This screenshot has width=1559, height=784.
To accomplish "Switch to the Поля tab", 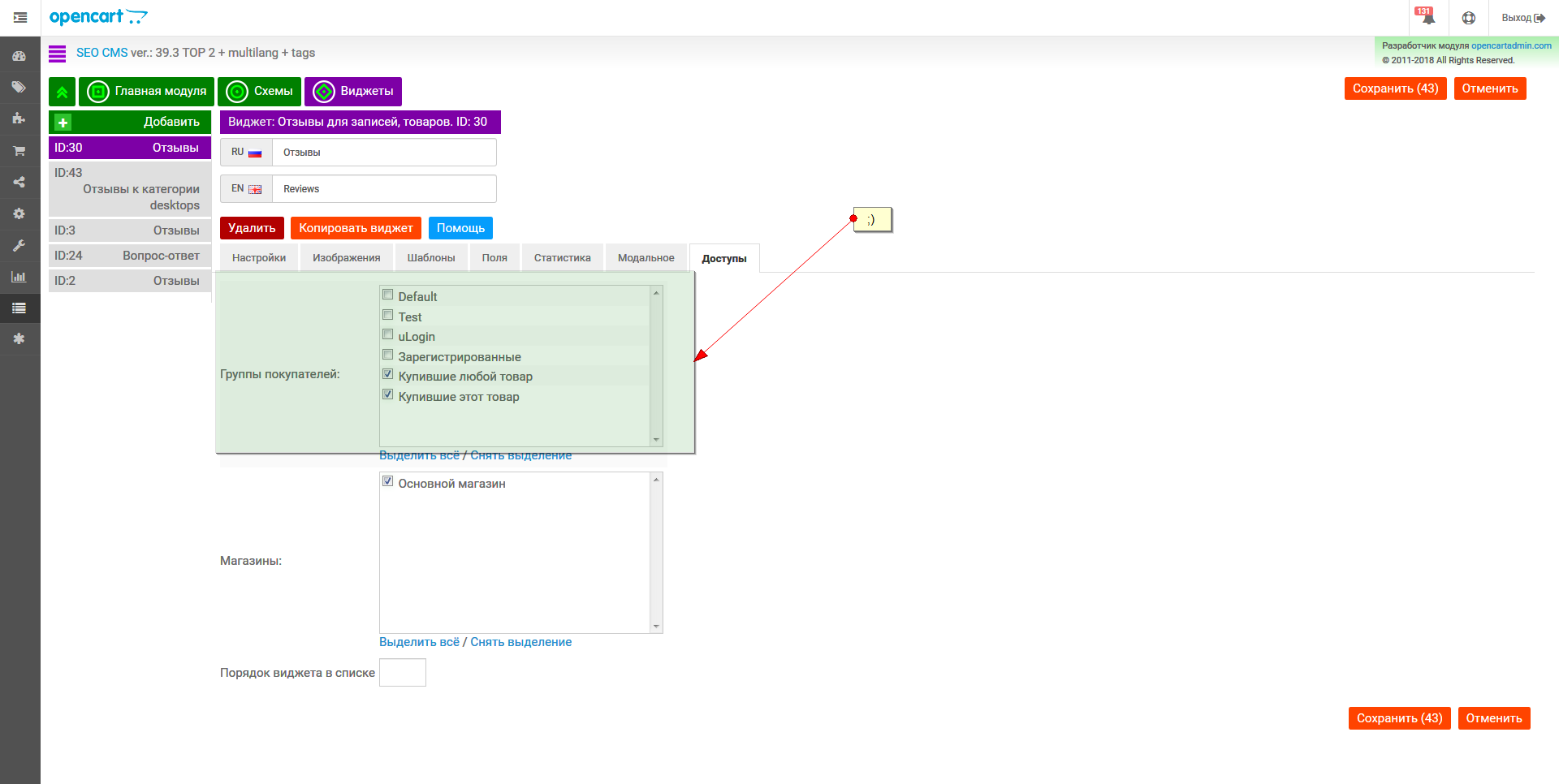I will click(494, 258).
